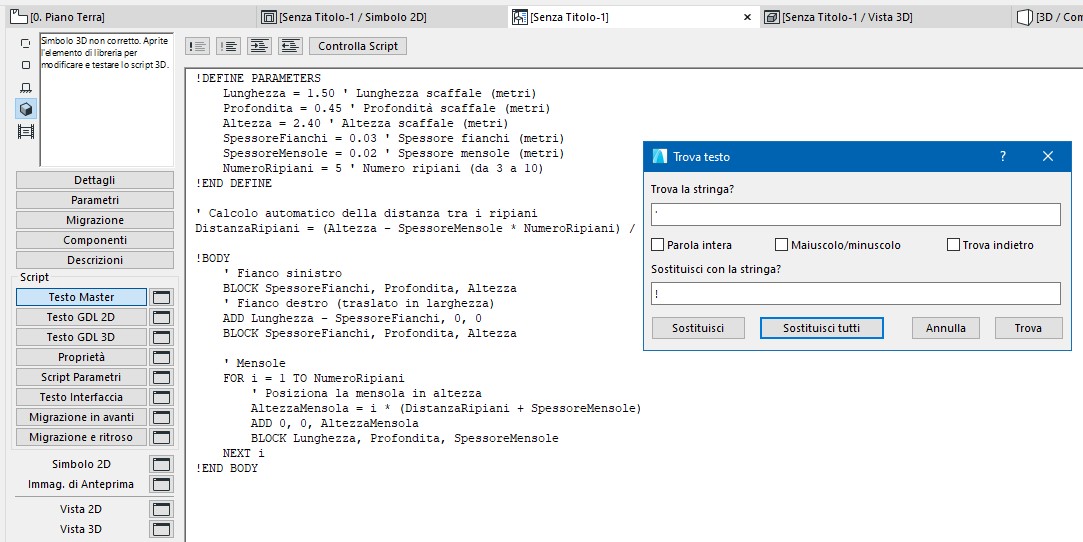
Task: Select the 3D cube view icon
Action: tap(26, 109)
